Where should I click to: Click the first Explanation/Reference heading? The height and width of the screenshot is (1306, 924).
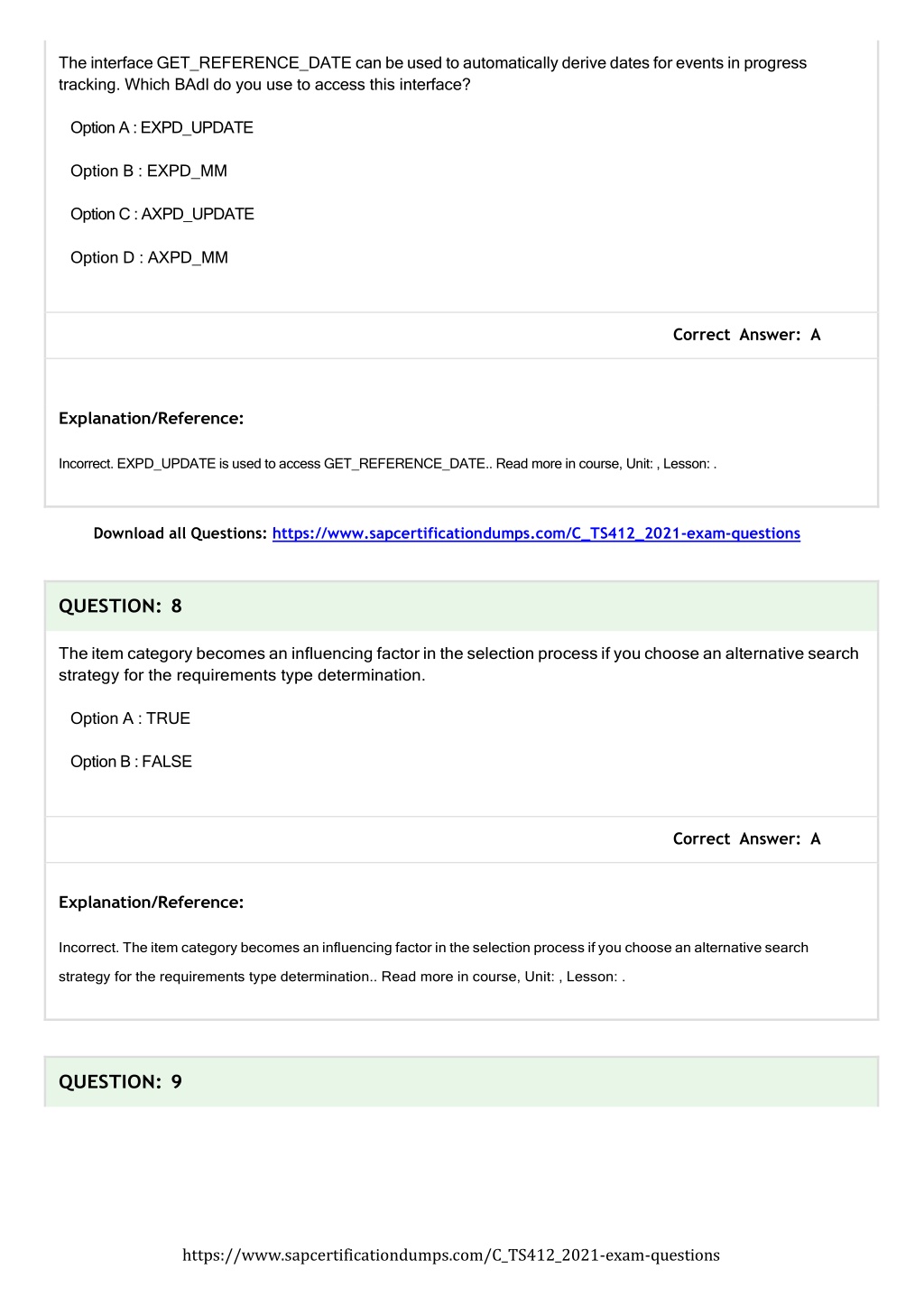[x=151, y=419]
